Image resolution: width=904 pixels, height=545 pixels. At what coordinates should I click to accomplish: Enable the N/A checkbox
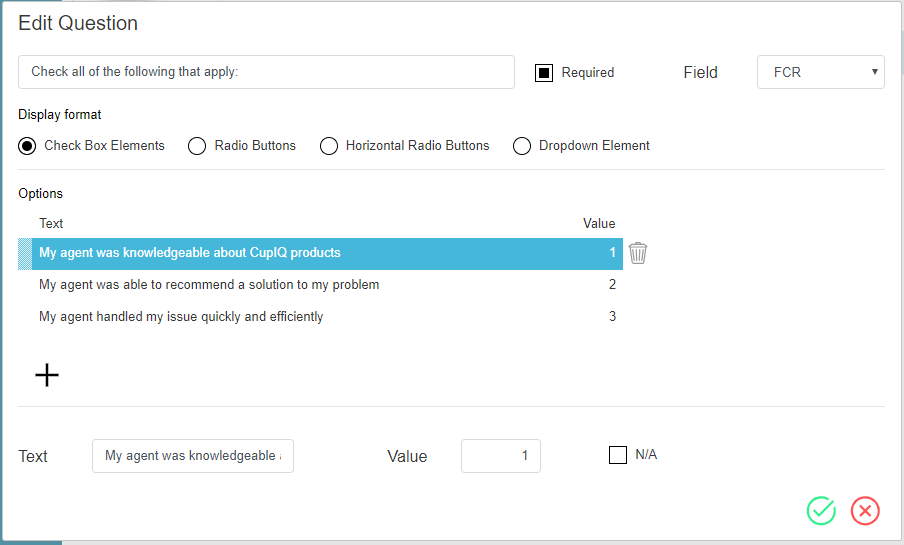[x=618, y=455]
